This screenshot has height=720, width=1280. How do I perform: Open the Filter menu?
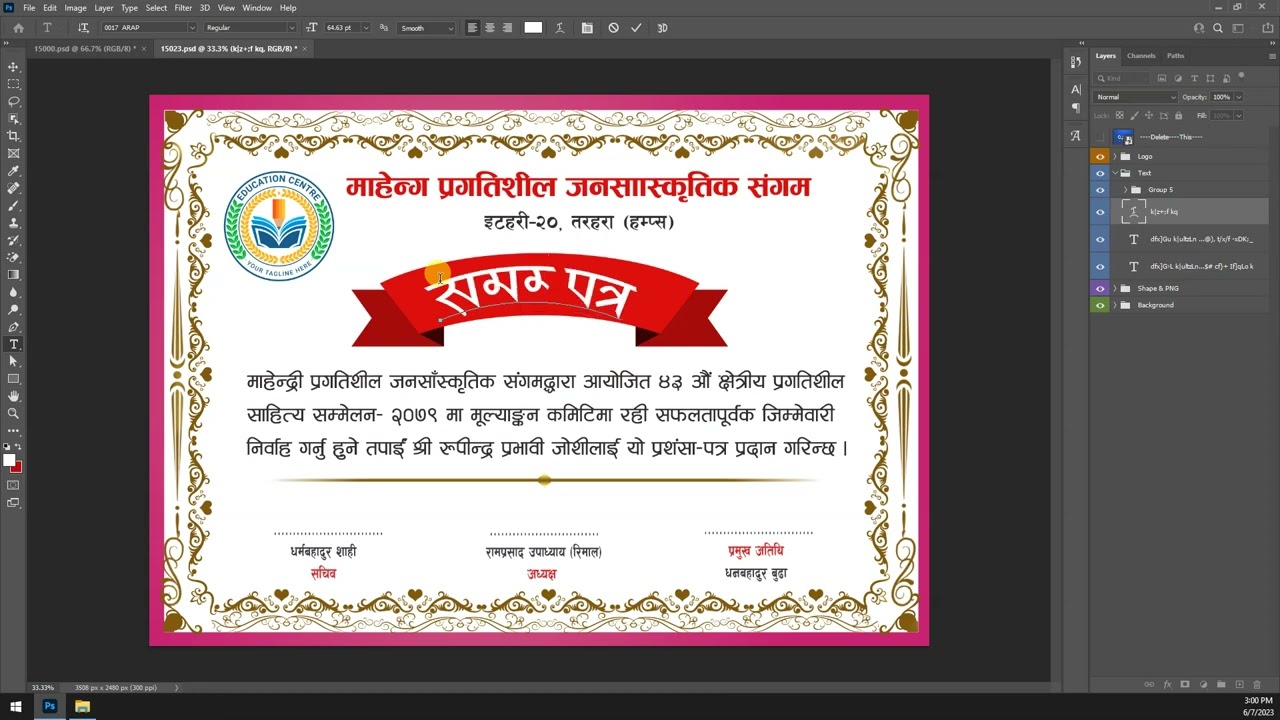tap(183, 8)
